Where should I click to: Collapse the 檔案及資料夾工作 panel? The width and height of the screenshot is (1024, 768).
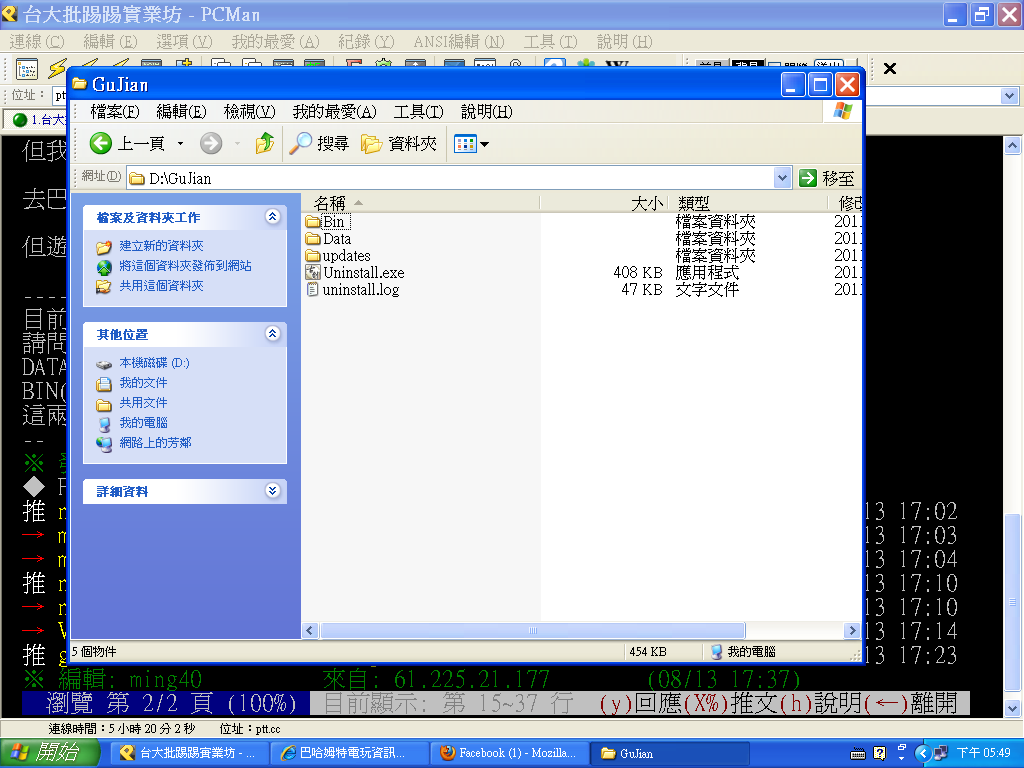coord(273,217)
